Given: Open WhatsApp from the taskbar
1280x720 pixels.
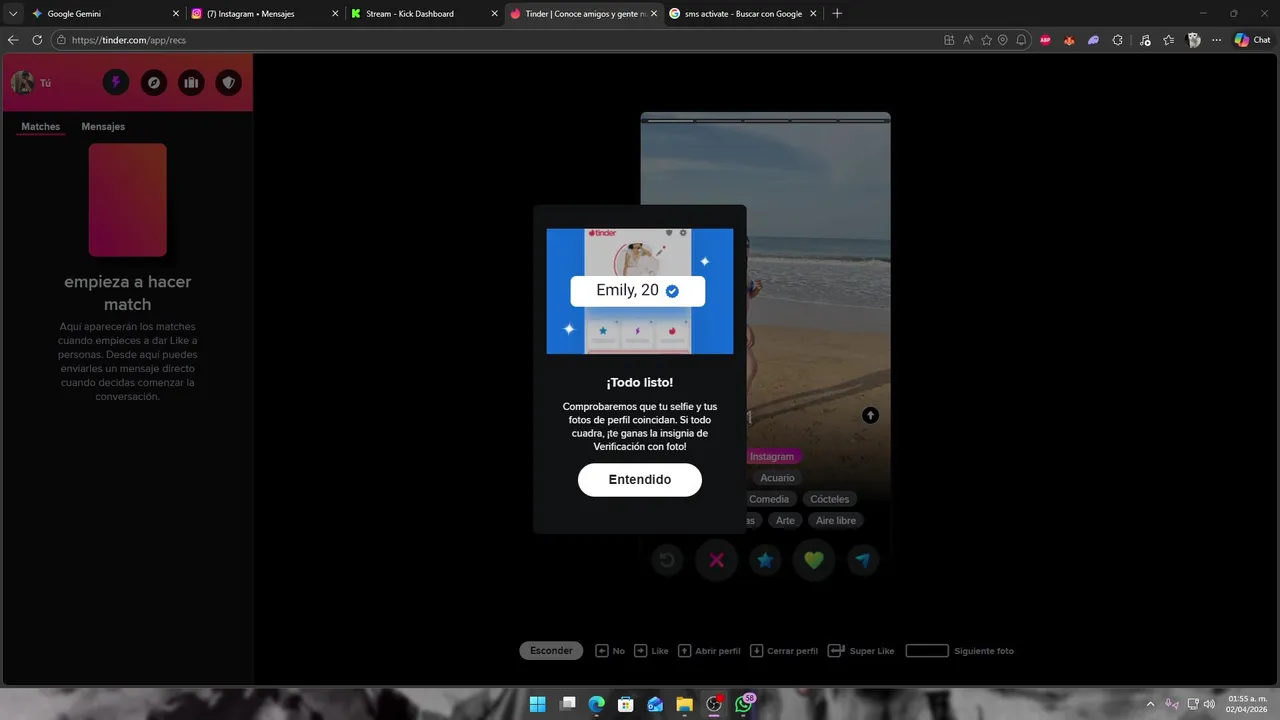Looking at the screenshot, I should click(x=743, y=704).
